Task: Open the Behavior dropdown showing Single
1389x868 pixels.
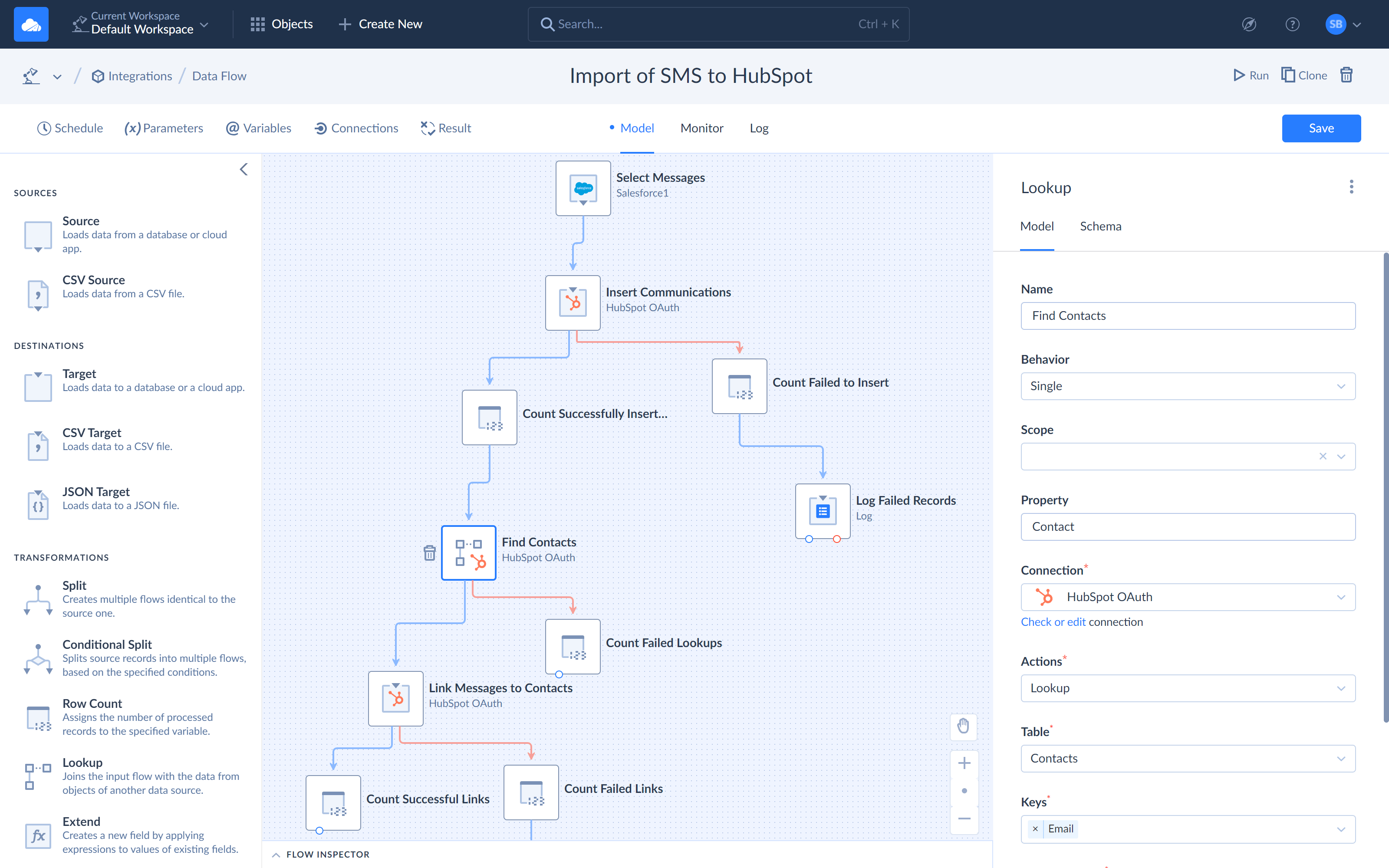Action: pos(1188,386)
